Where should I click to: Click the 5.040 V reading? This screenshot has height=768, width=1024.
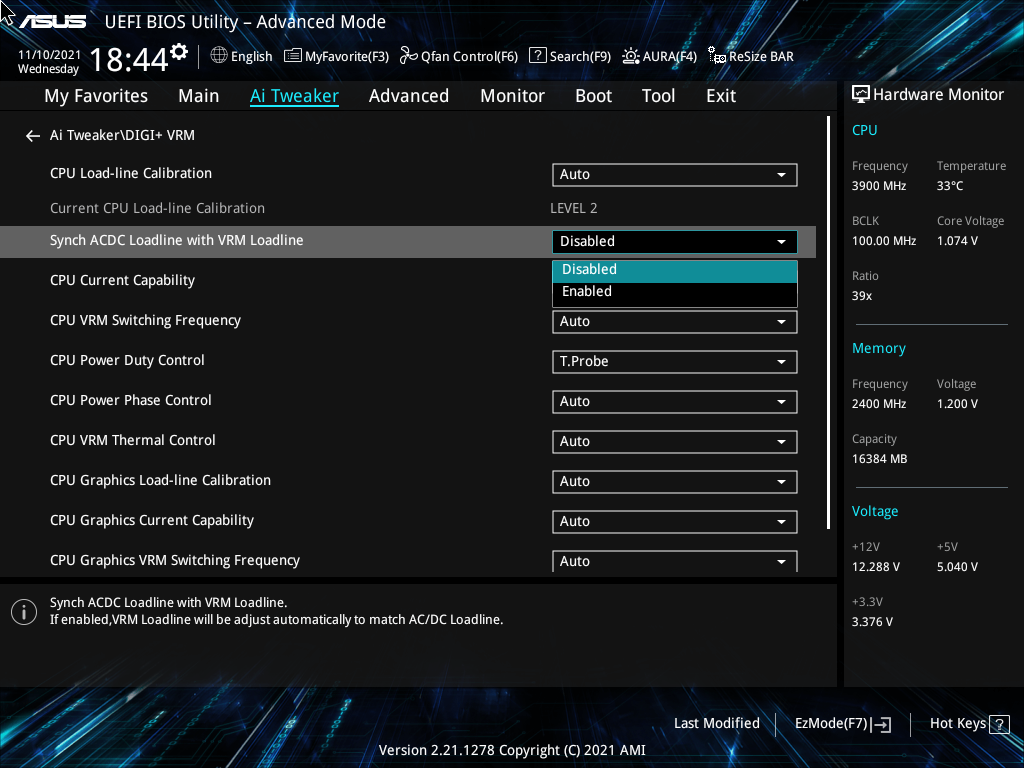coord(957,567)
